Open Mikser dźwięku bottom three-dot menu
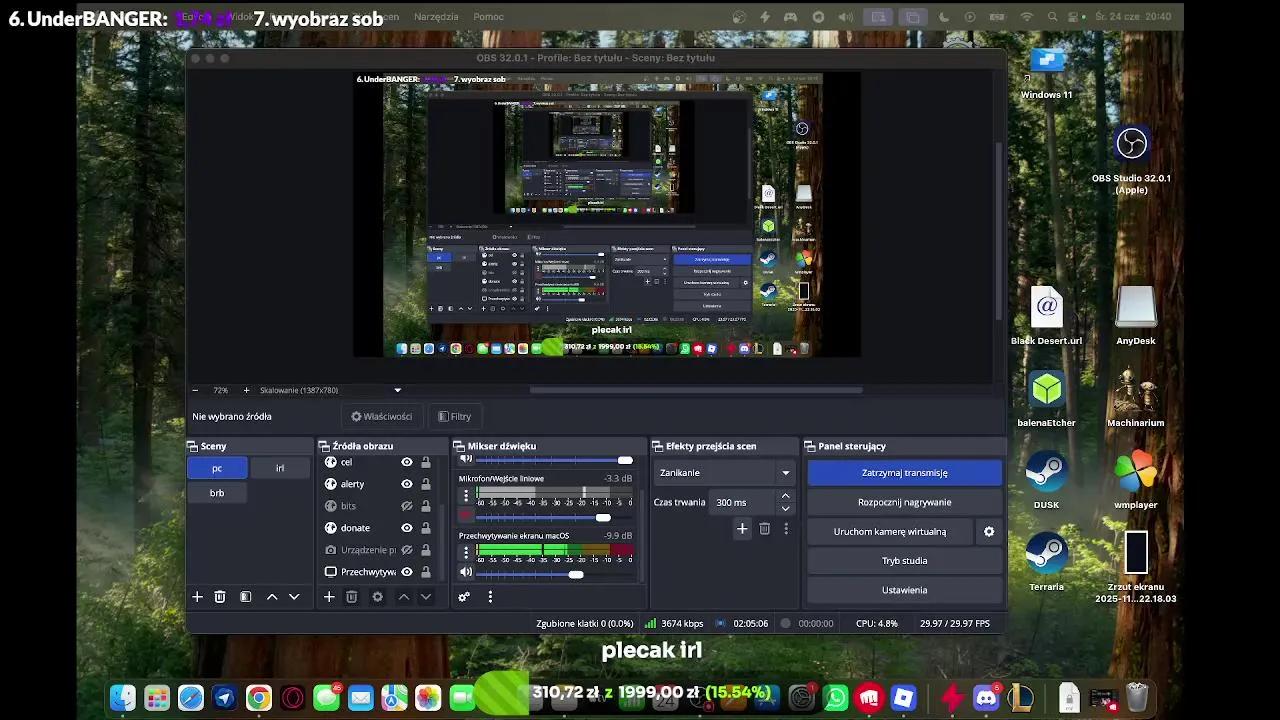1280x720 pixels. point(490,597)
